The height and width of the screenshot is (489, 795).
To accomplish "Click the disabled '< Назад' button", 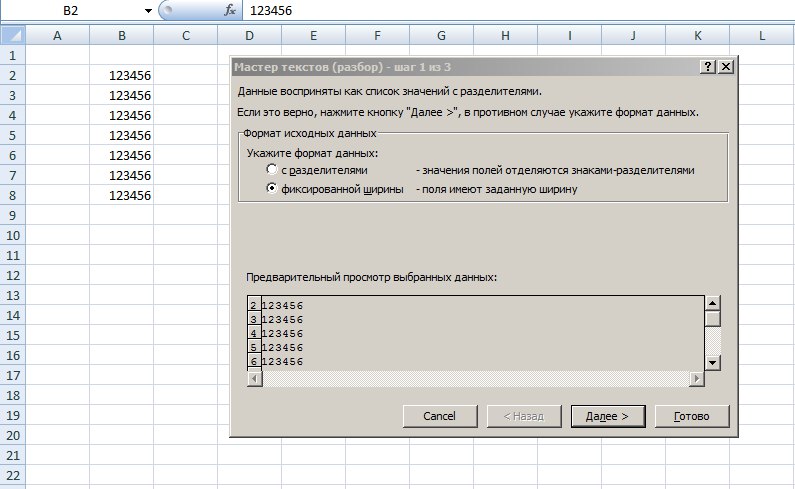I will point(524,416).
